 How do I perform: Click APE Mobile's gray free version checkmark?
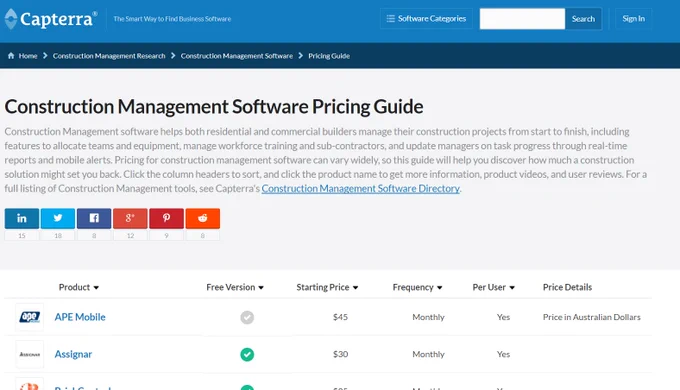point(247,318)
